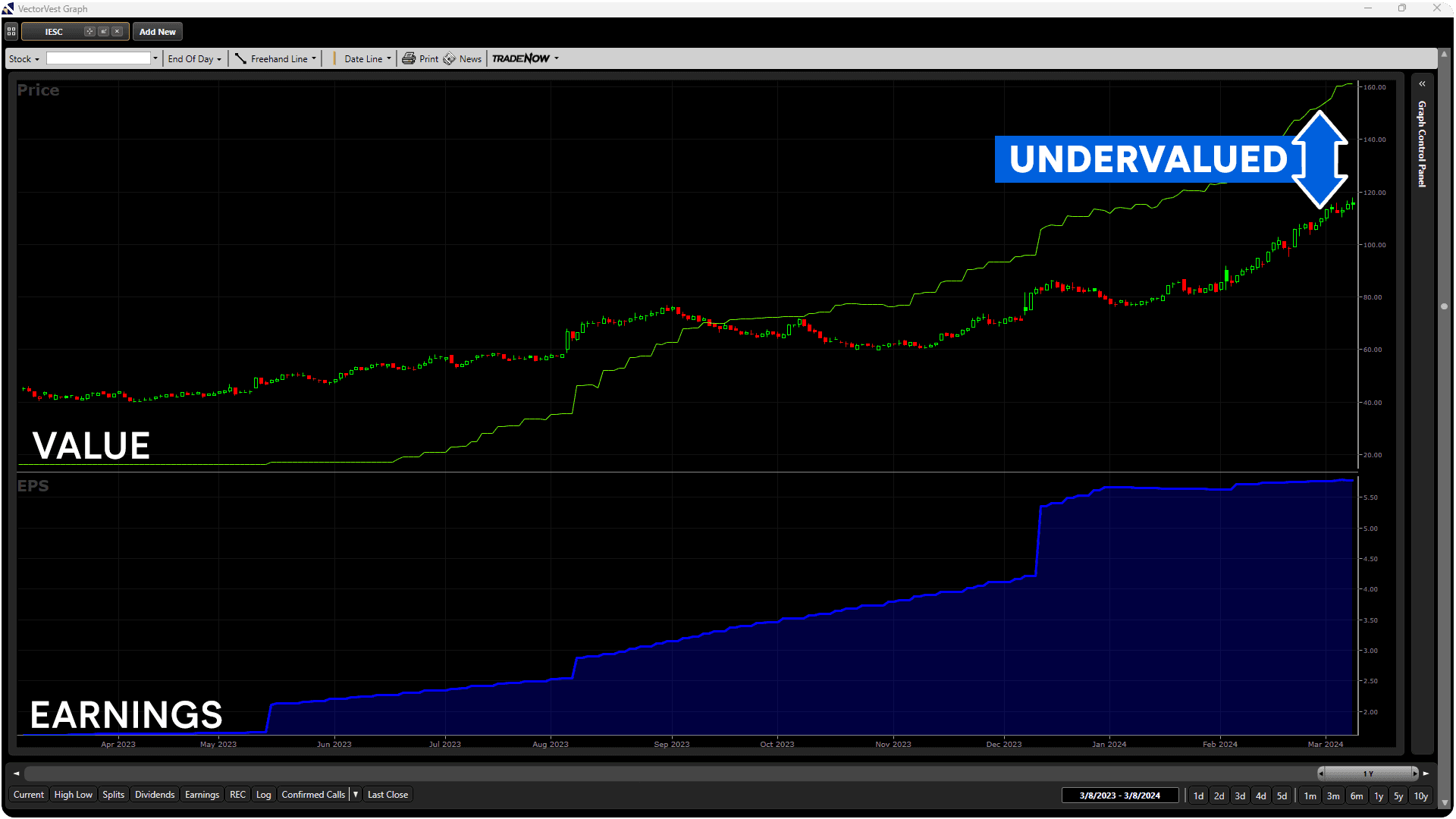1456x819 pixels.
Task: Open the News icon
Action: click(x=450, y=58)
